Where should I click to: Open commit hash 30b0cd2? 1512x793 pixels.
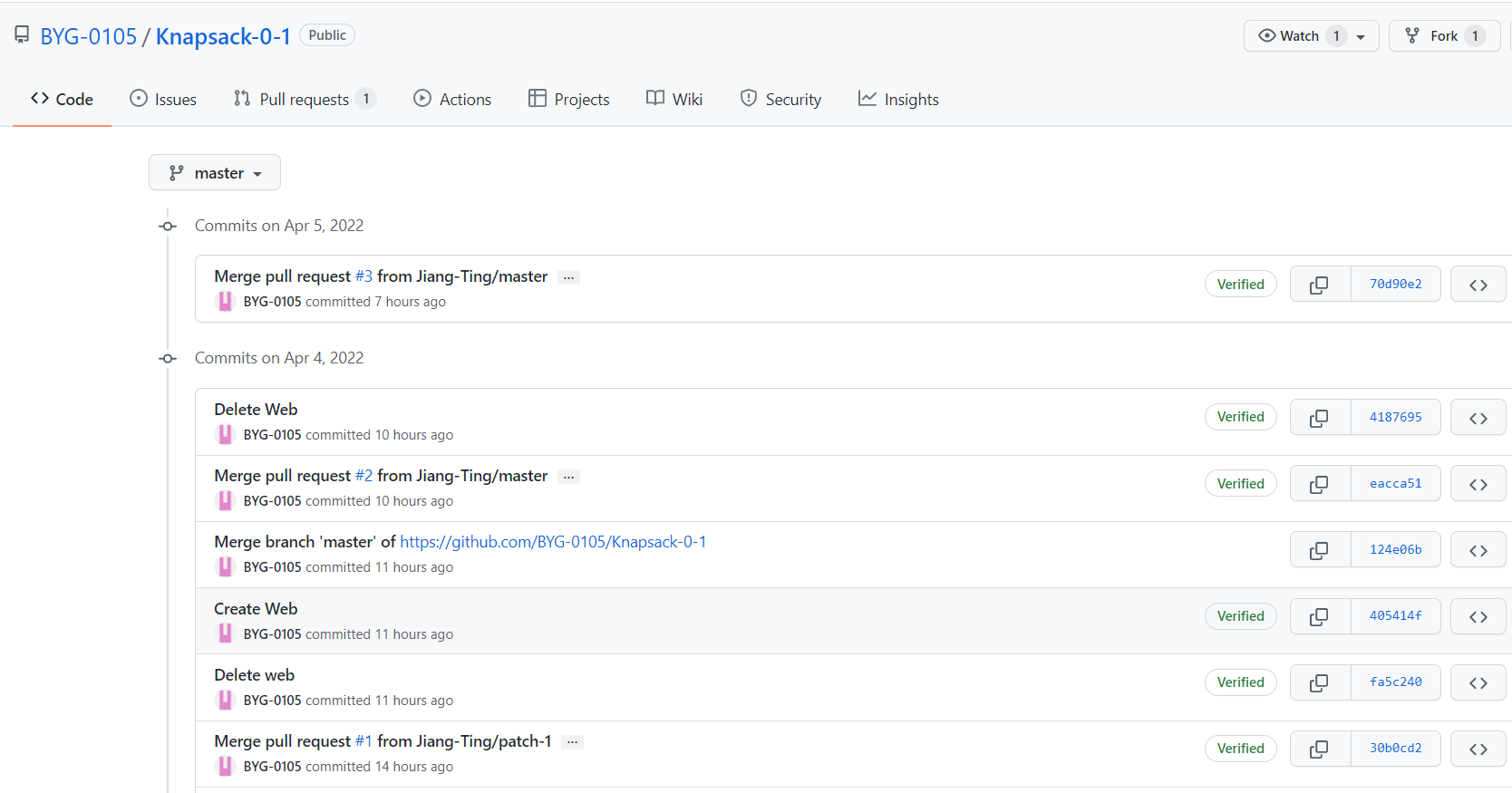pos(1396,749)
